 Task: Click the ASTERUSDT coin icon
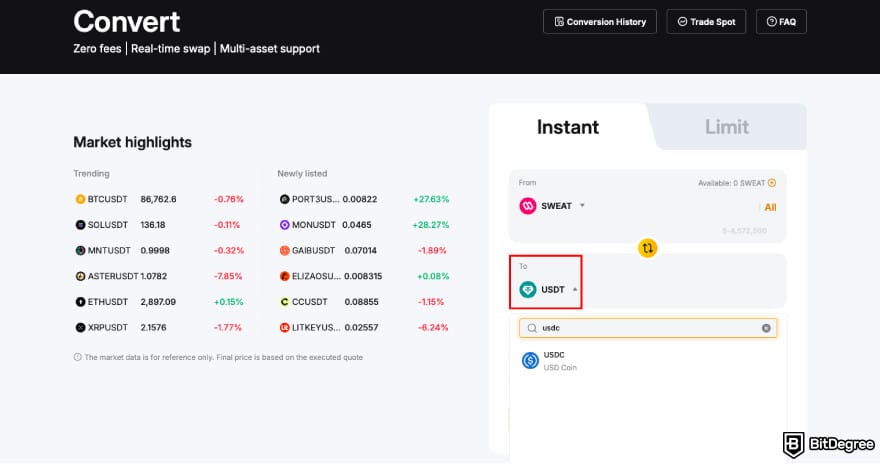pos(80,276)
